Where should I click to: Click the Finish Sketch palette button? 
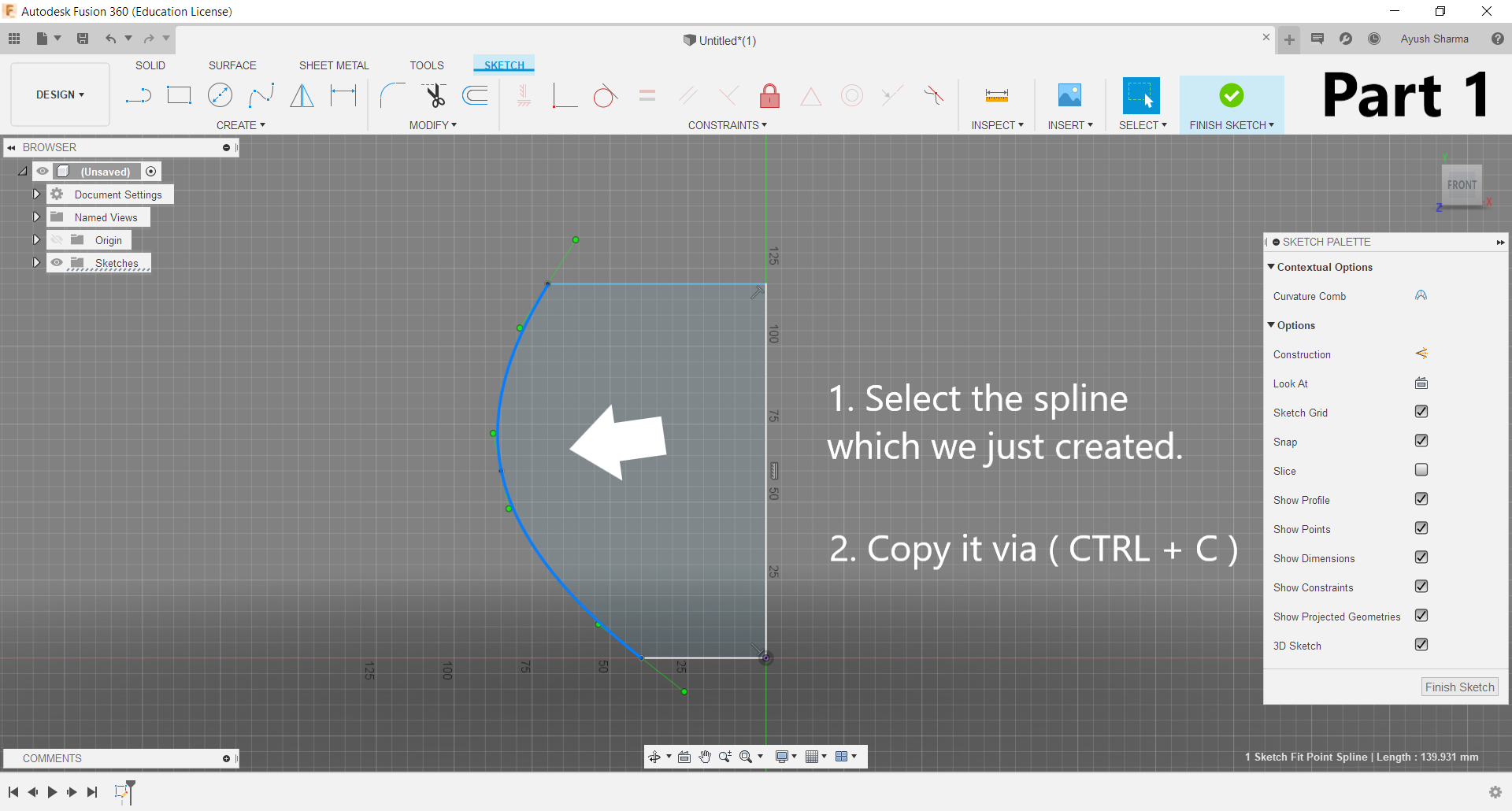(1459, 687)
